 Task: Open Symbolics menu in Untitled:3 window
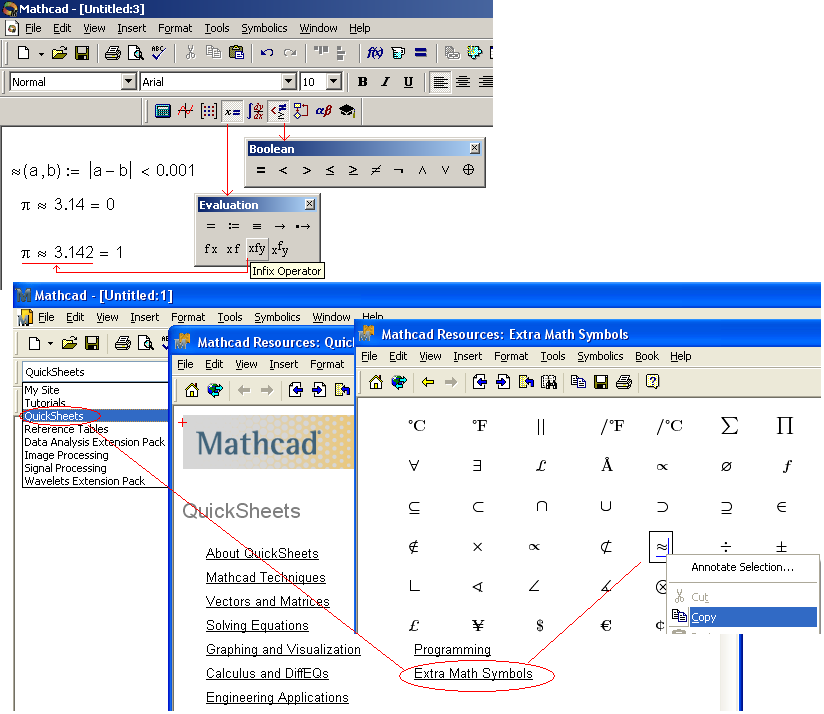coord(264,28)
